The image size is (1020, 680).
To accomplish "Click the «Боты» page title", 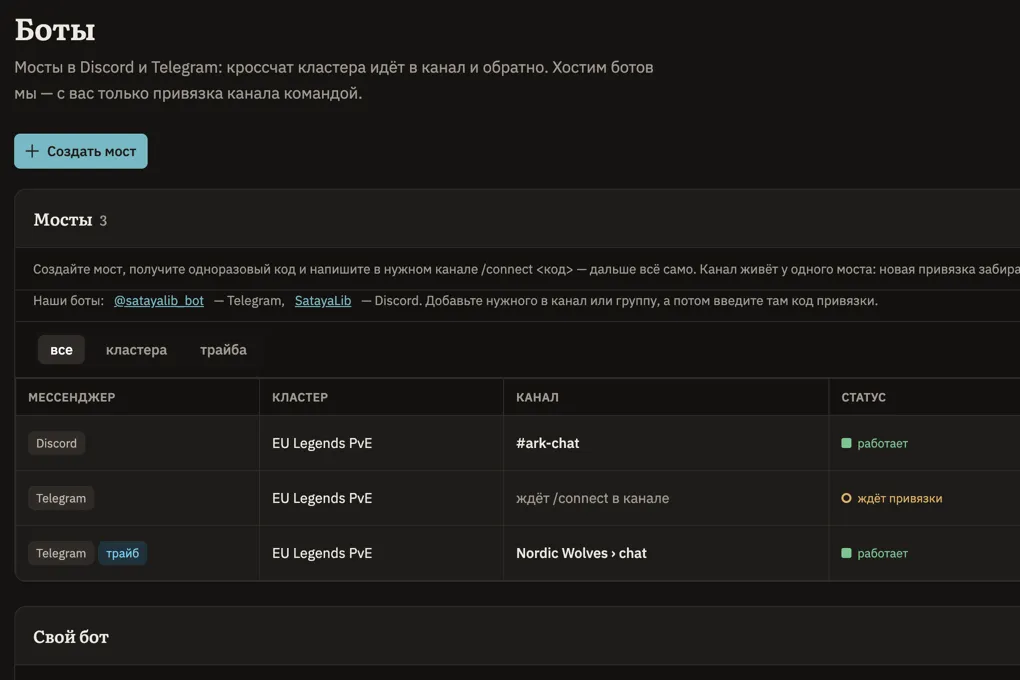I will pyautogui.click(x=55, y=30).
